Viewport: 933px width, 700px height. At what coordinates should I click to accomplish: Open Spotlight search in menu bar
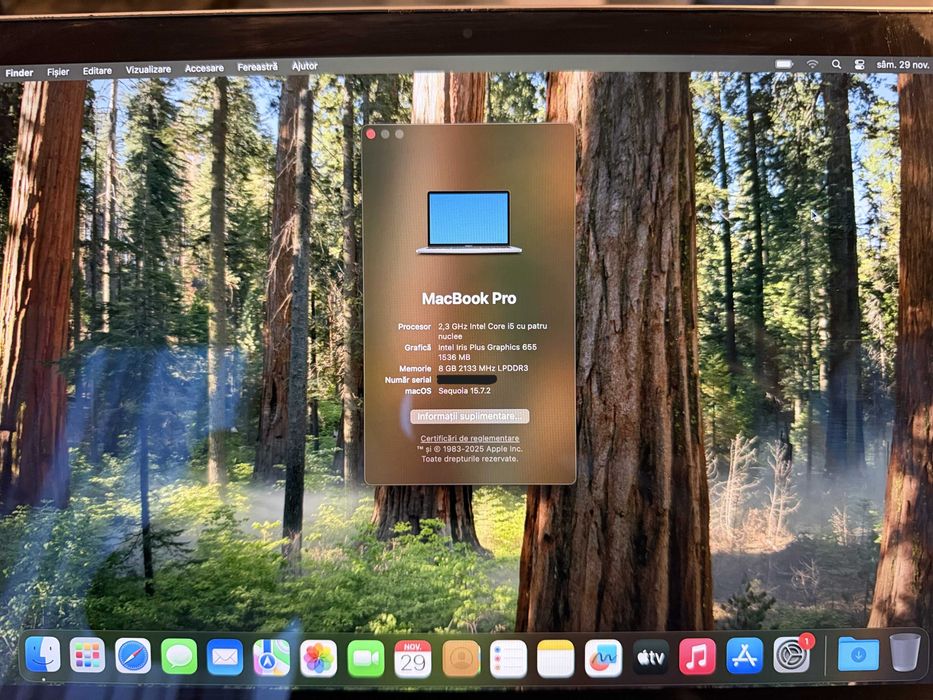(836, 64)
